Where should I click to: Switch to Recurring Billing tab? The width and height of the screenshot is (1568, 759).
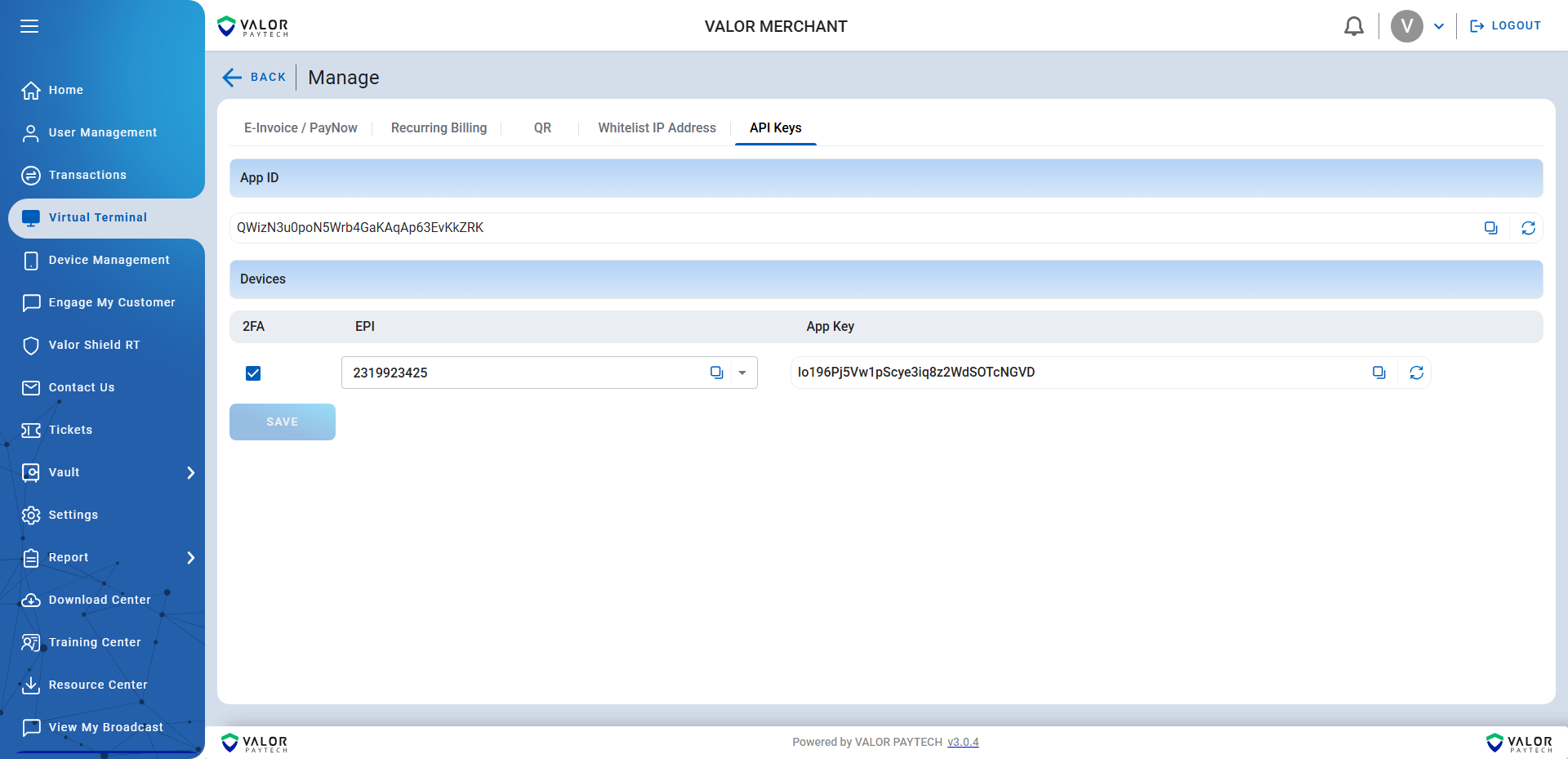pos(439,127)
